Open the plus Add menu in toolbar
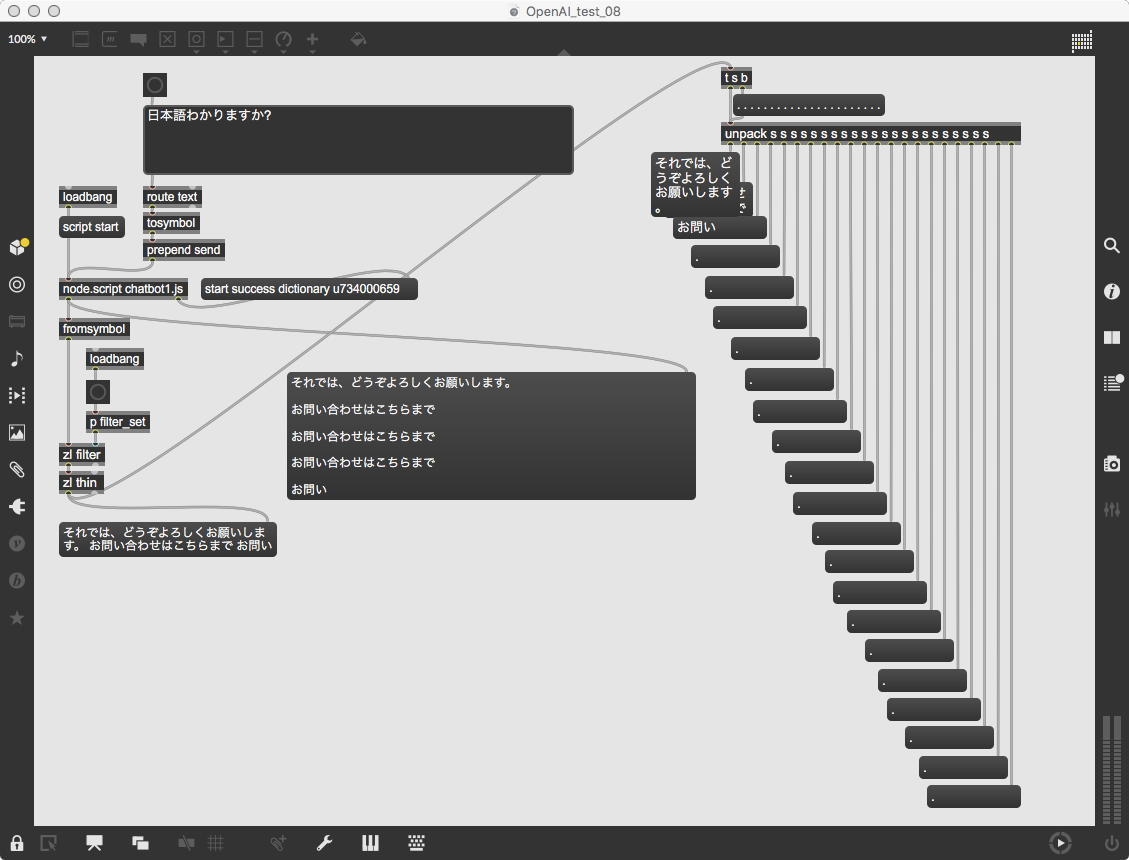The height and width of the screenshot is (860, 1129). click(312, 41)
